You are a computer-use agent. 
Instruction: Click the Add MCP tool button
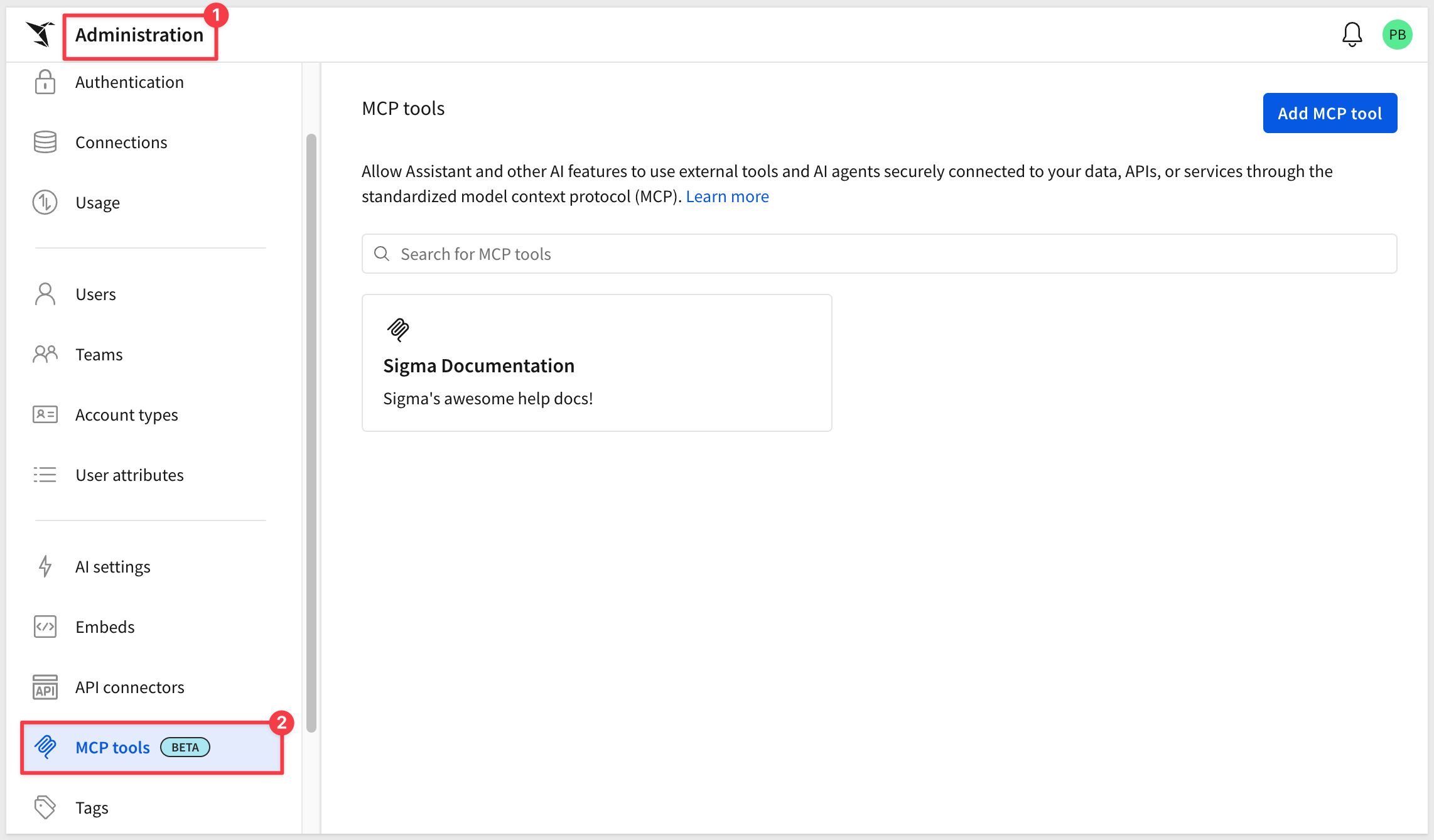point(1330,113)
